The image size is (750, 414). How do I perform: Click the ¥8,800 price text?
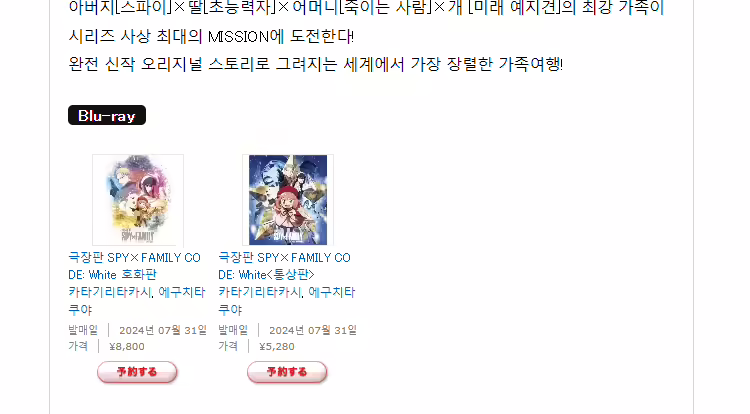pos(127,347)
